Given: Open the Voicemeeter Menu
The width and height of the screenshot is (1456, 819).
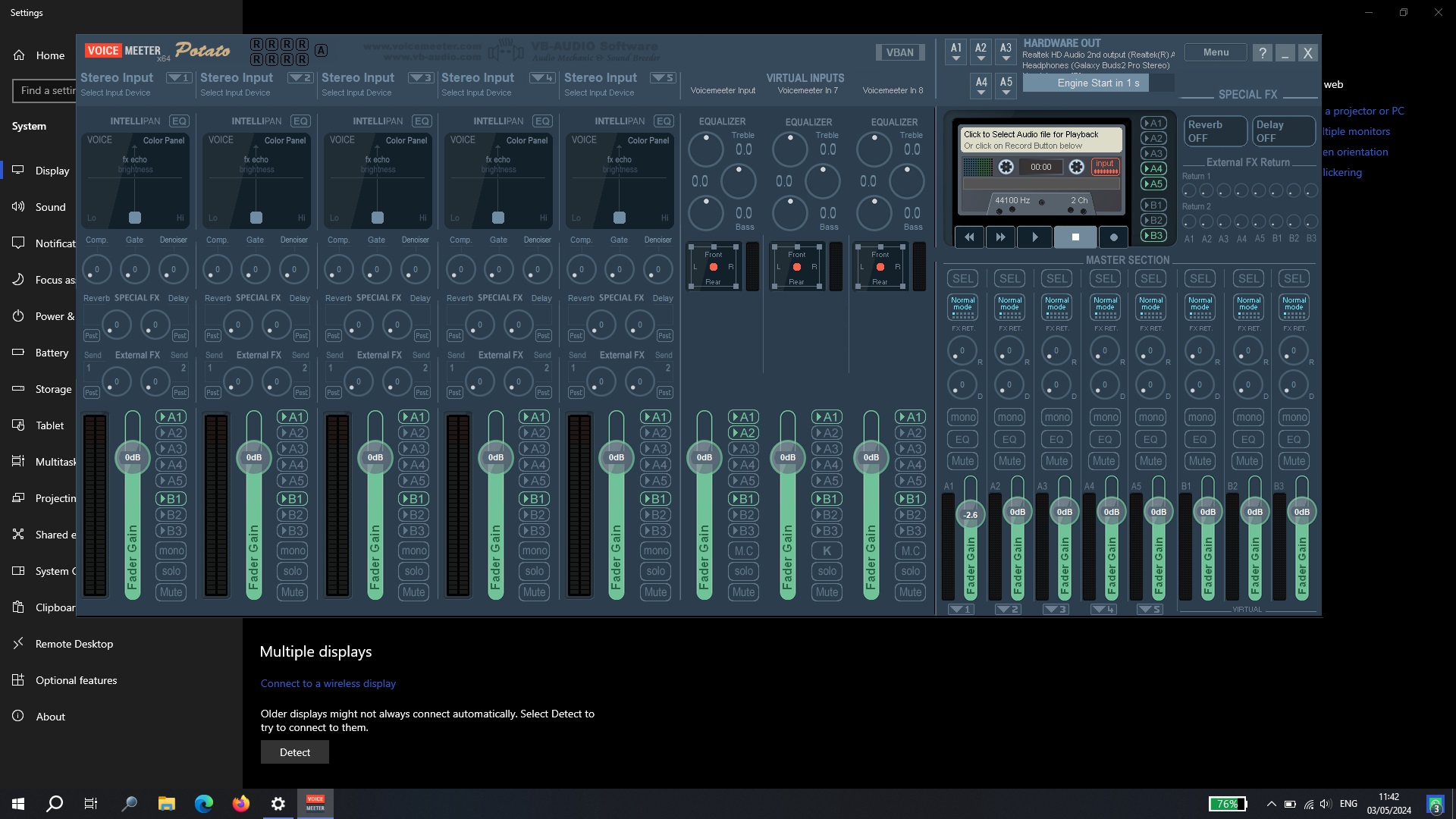Looking at the screenshot, I should click(1216, 52).
